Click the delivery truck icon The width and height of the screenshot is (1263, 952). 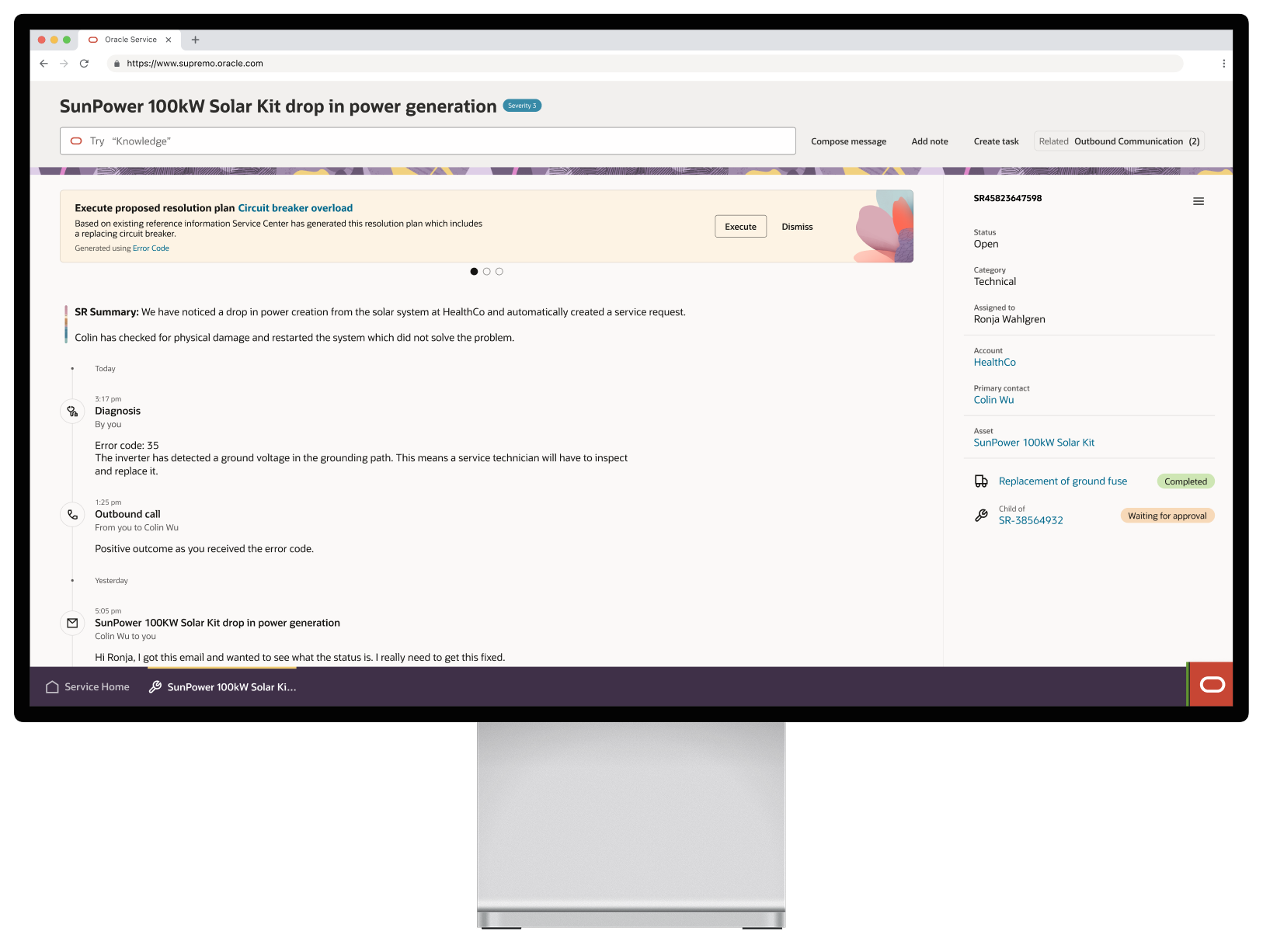tap(981, 481)
